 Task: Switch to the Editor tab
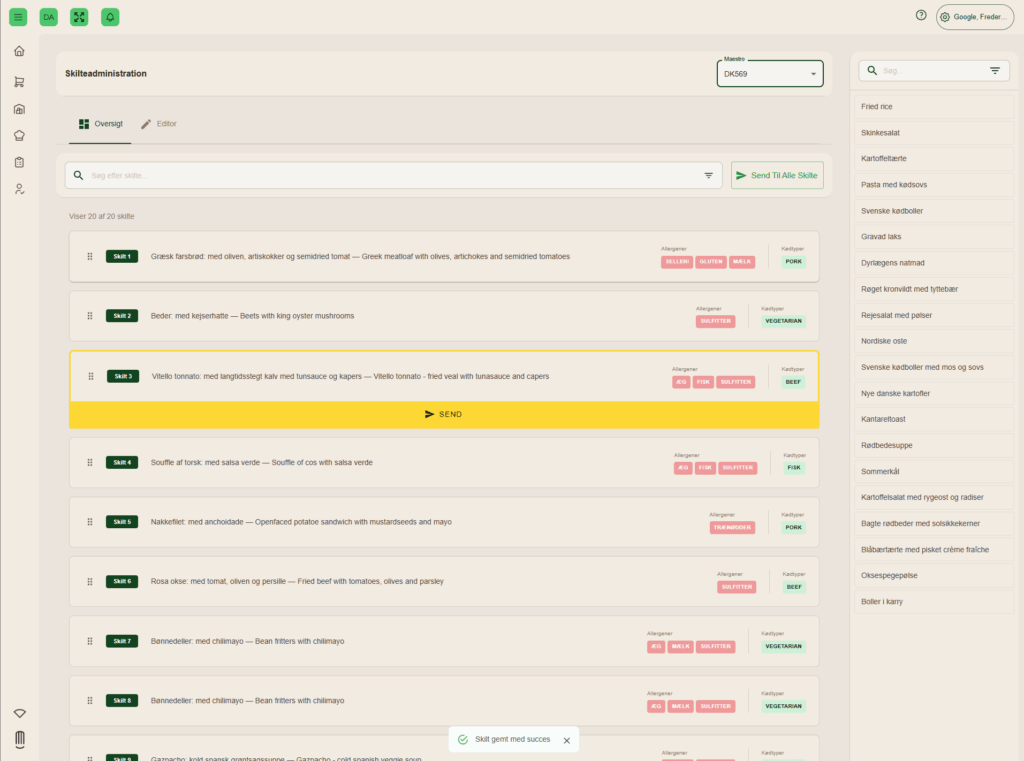point(158,124)
